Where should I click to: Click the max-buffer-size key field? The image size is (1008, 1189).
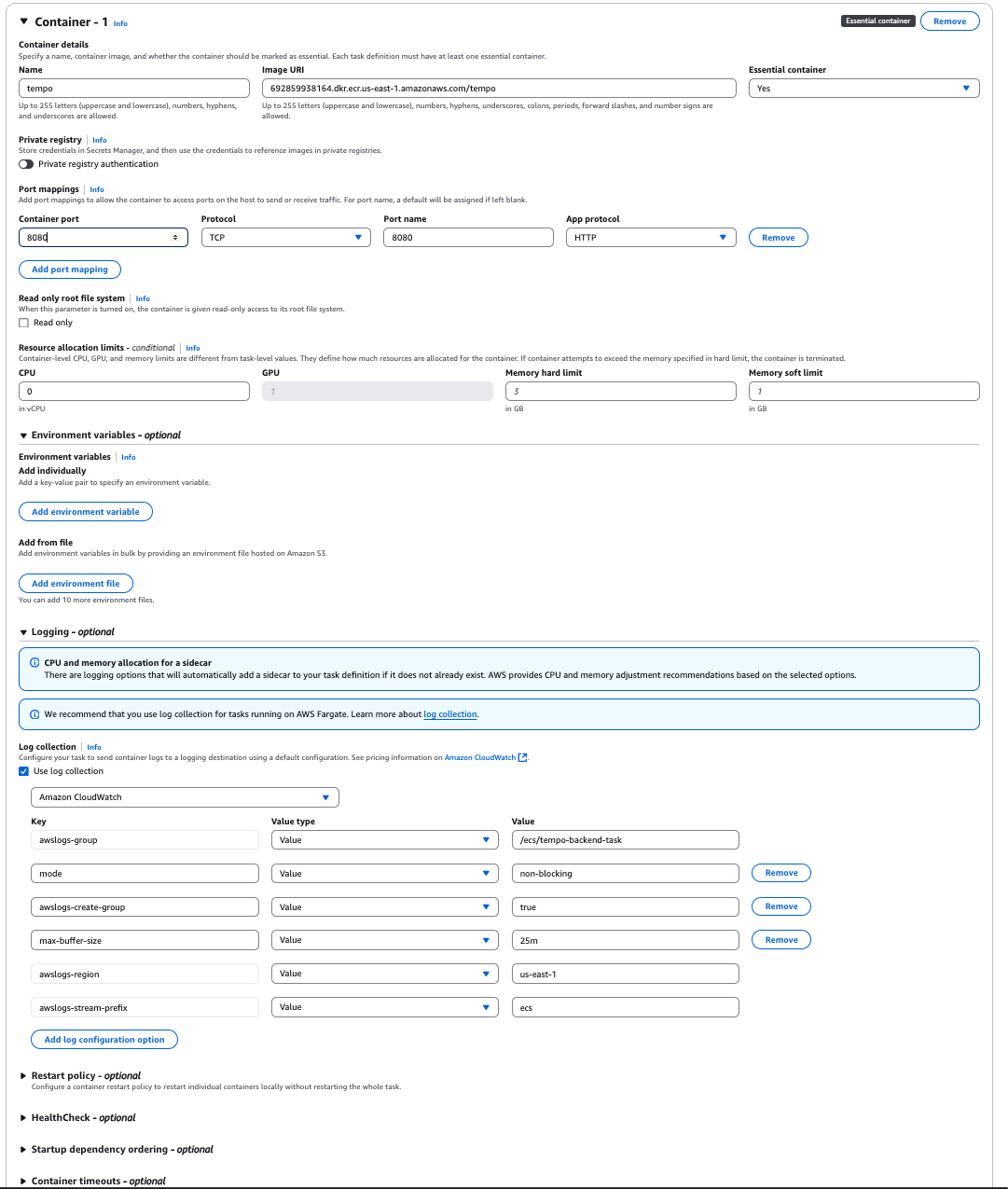[145, 941]
